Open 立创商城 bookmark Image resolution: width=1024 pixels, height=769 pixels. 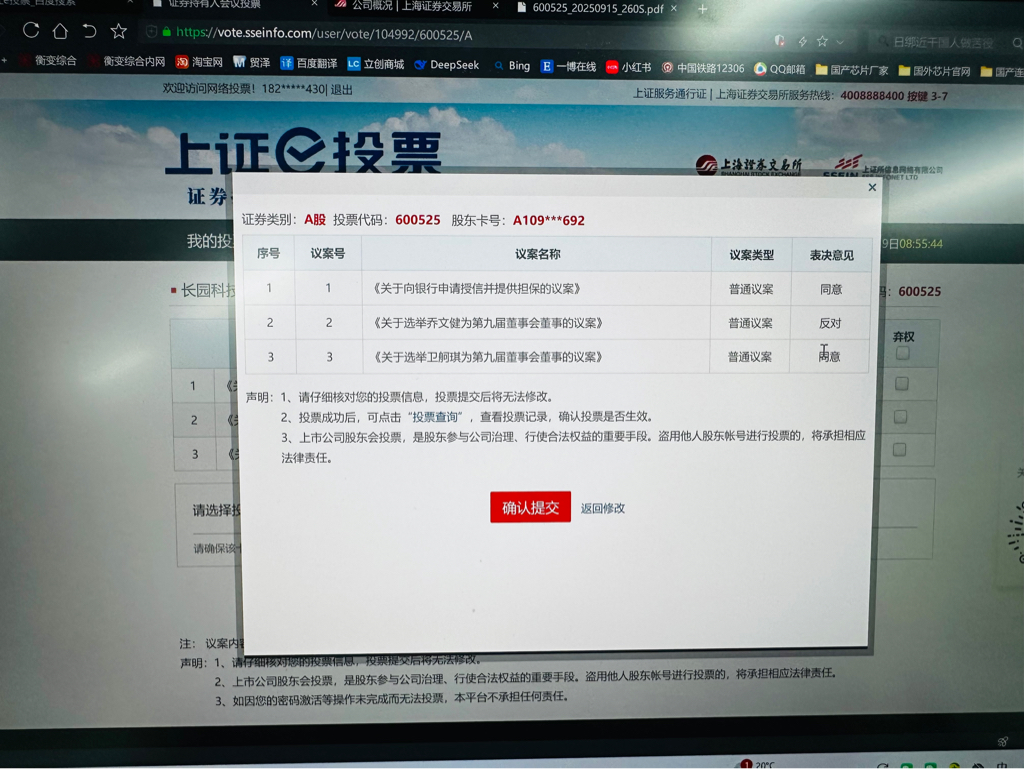tap(376, 64)
